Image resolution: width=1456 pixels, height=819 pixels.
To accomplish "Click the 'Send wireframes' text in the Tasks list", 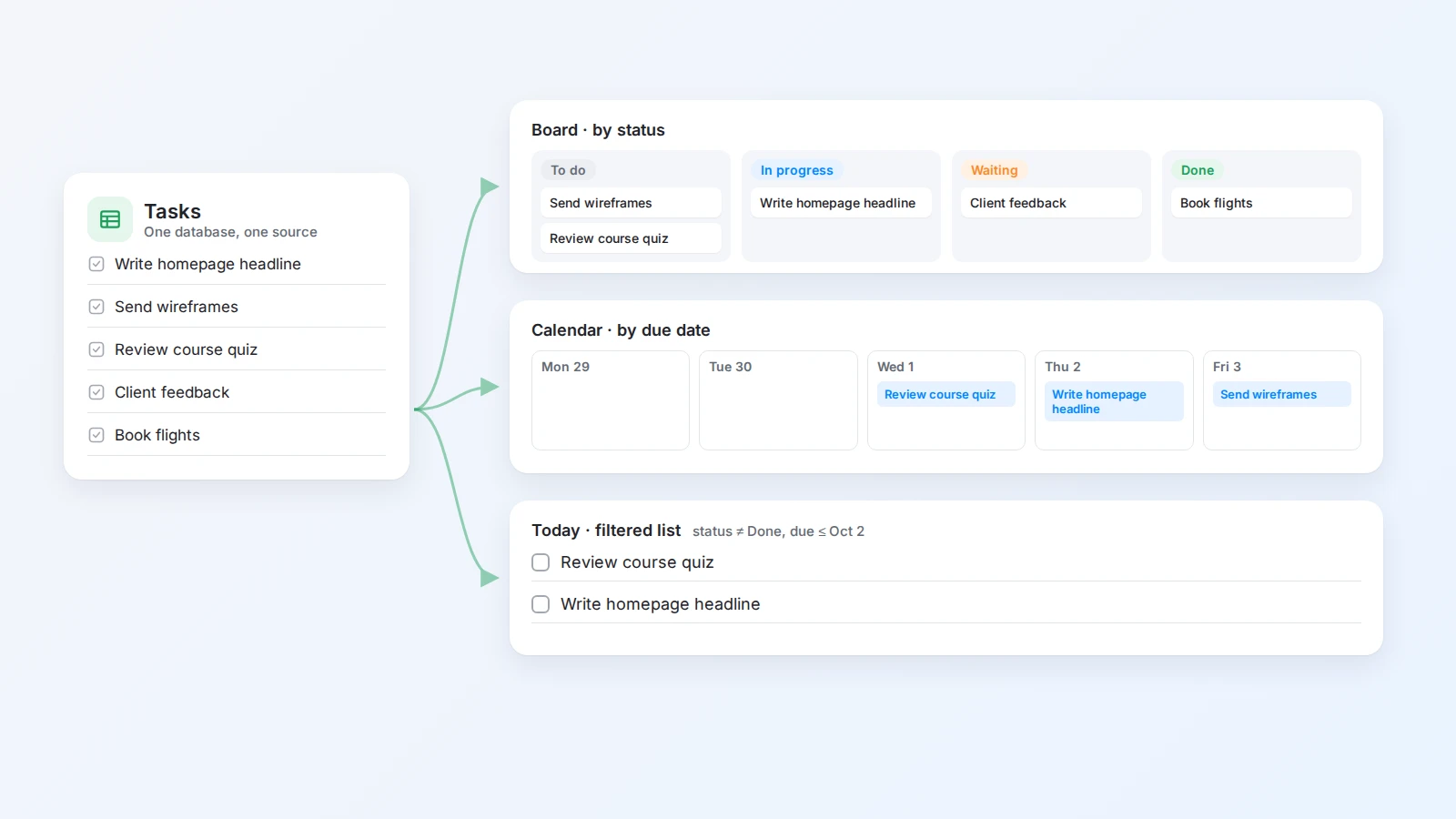I will [x=177, y=307].
